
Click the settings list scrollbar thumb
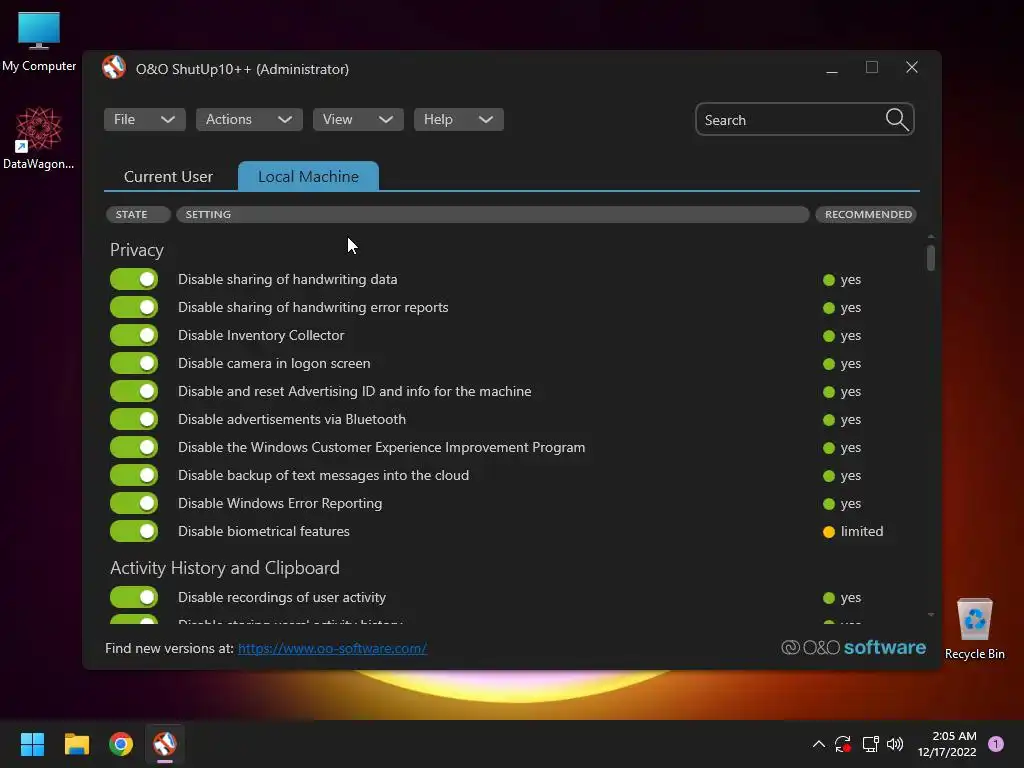(x=931, y=257)
